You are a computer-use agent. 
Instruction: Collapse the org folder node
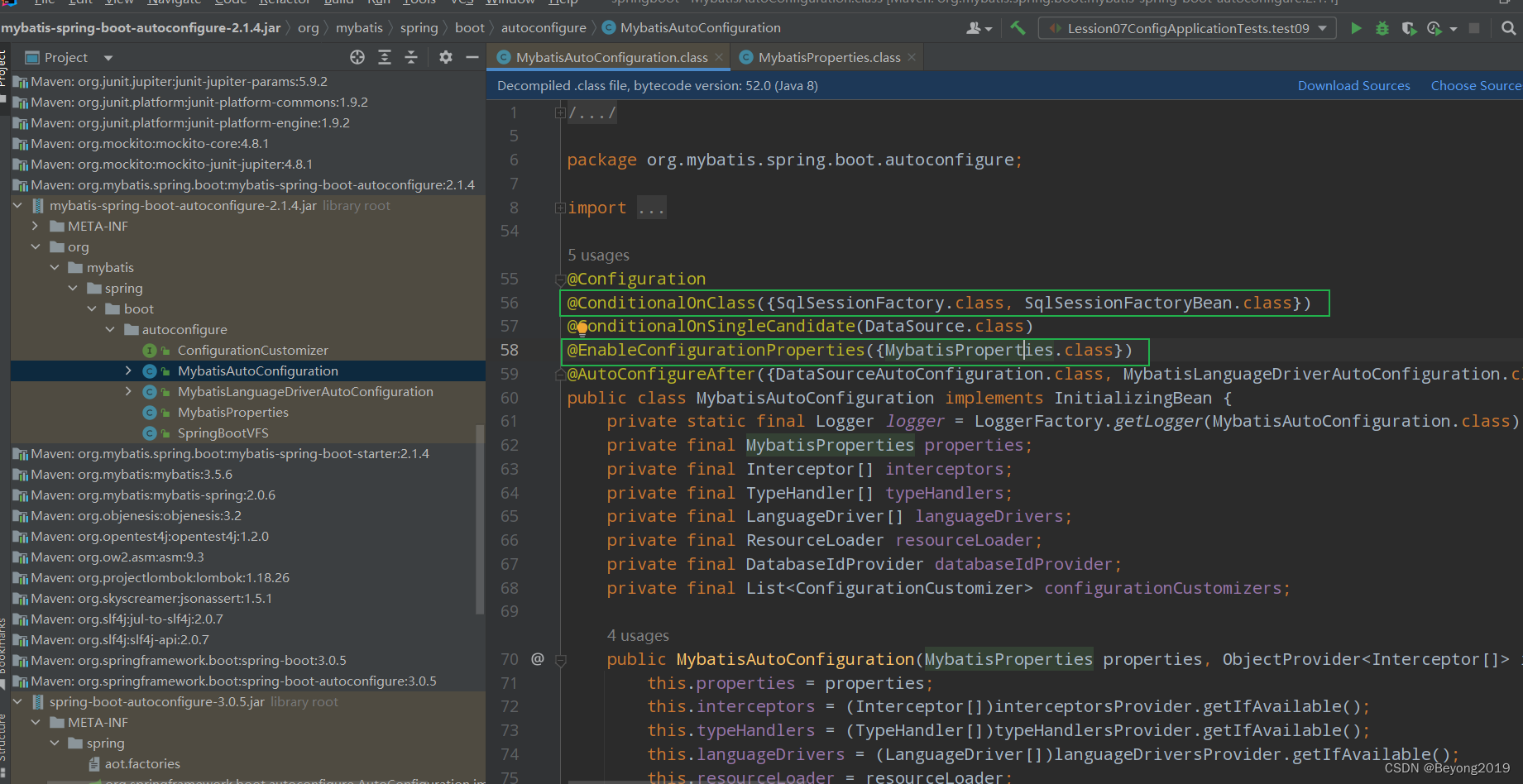coord(35,246)
